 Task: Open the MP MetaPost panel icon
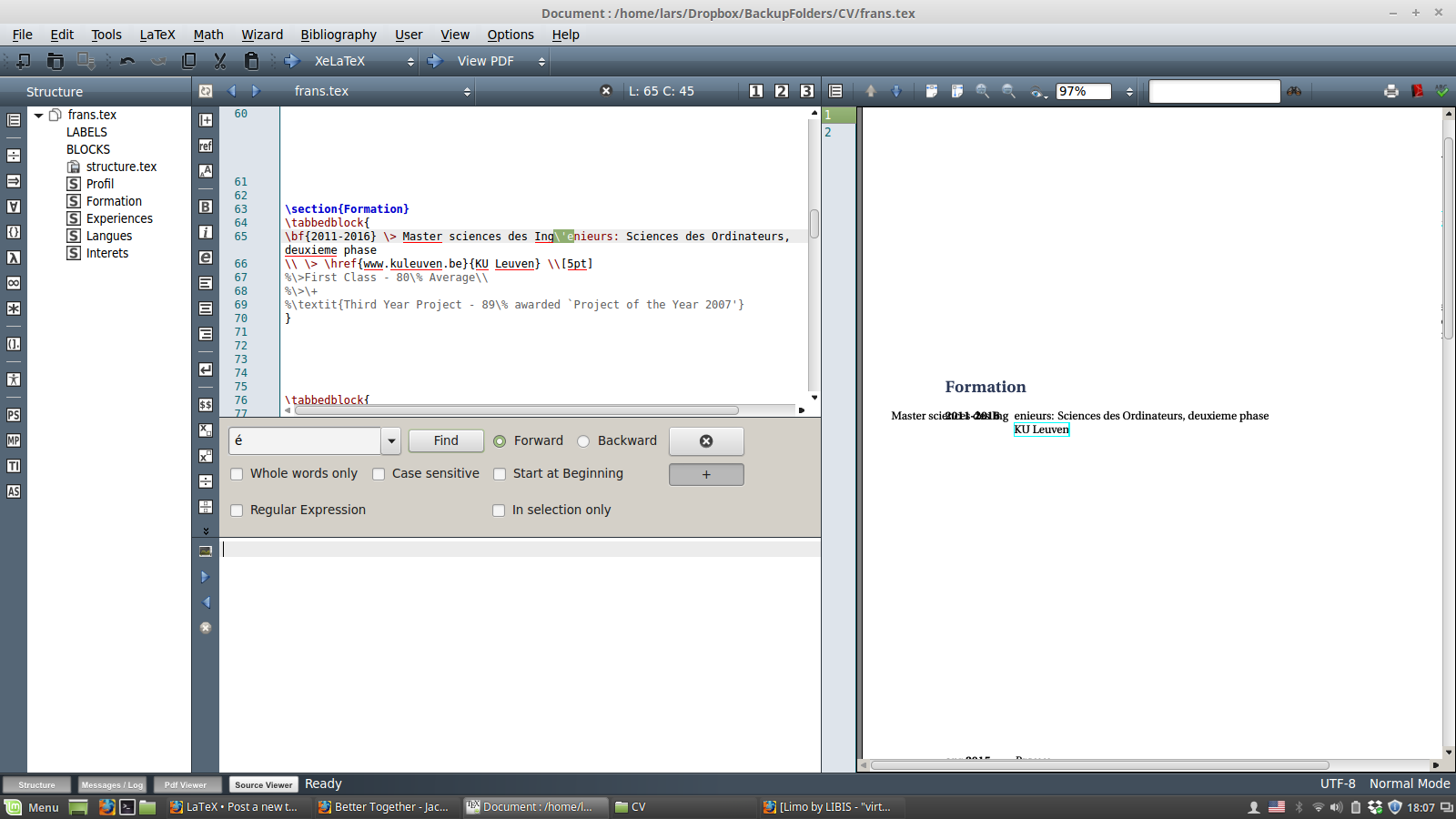pyautogui.click(x=14, y=440)
